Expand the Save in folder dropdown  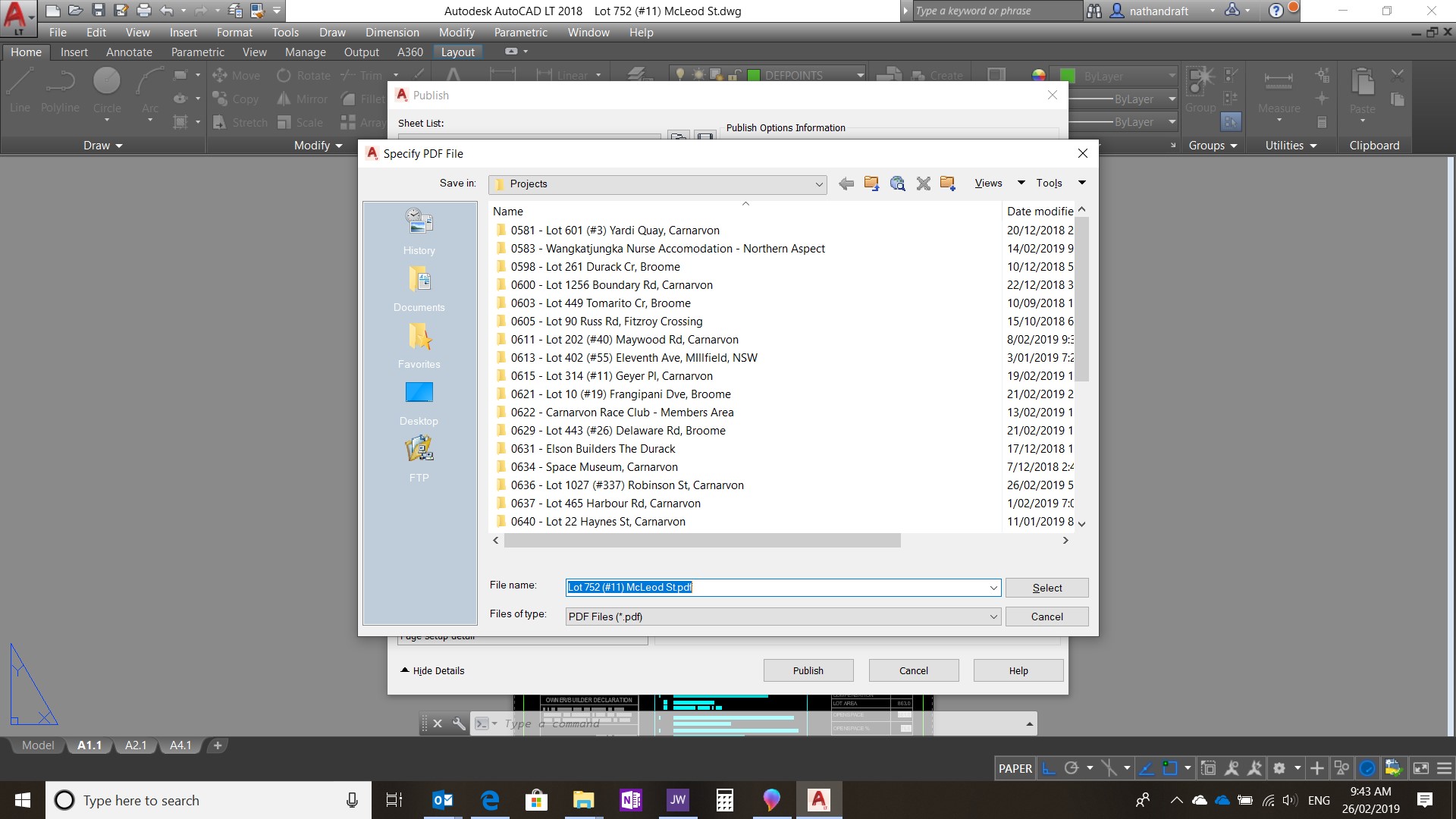tap(819, 184)
